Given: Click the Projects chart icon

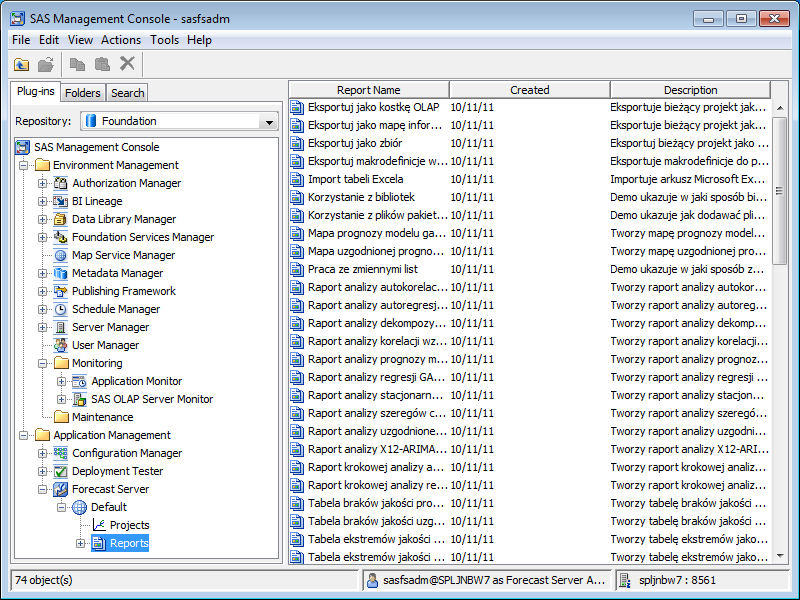Looking at the screenshot, I should coord(99,525).
